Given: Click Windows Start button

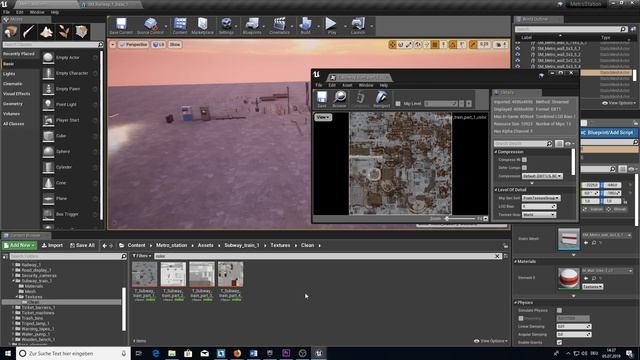Looking at the screenshot, I should (x=8, y=353).
